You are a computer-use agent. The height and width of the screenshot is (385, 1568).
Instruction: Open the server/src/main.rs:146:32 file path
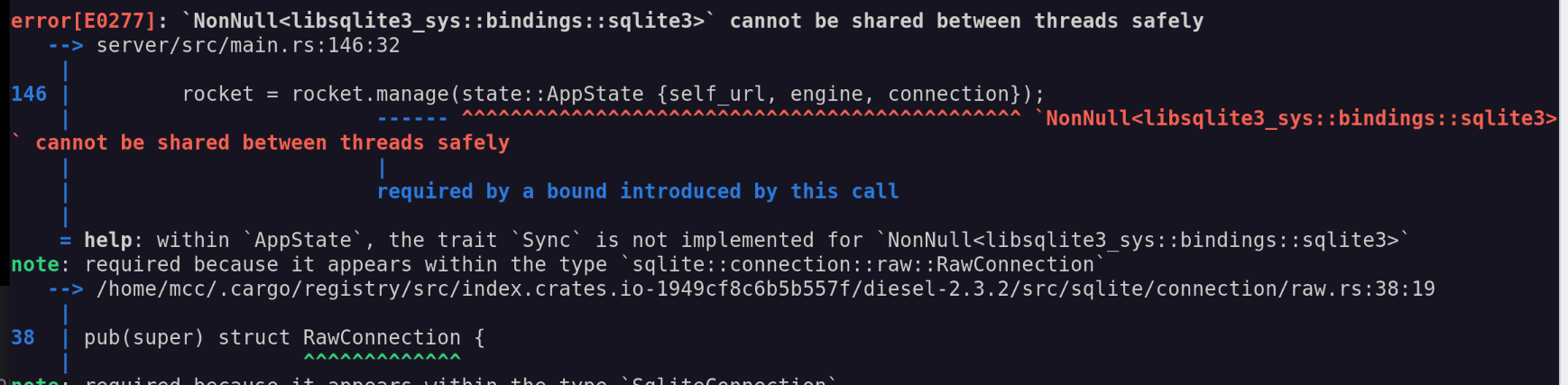247,45
